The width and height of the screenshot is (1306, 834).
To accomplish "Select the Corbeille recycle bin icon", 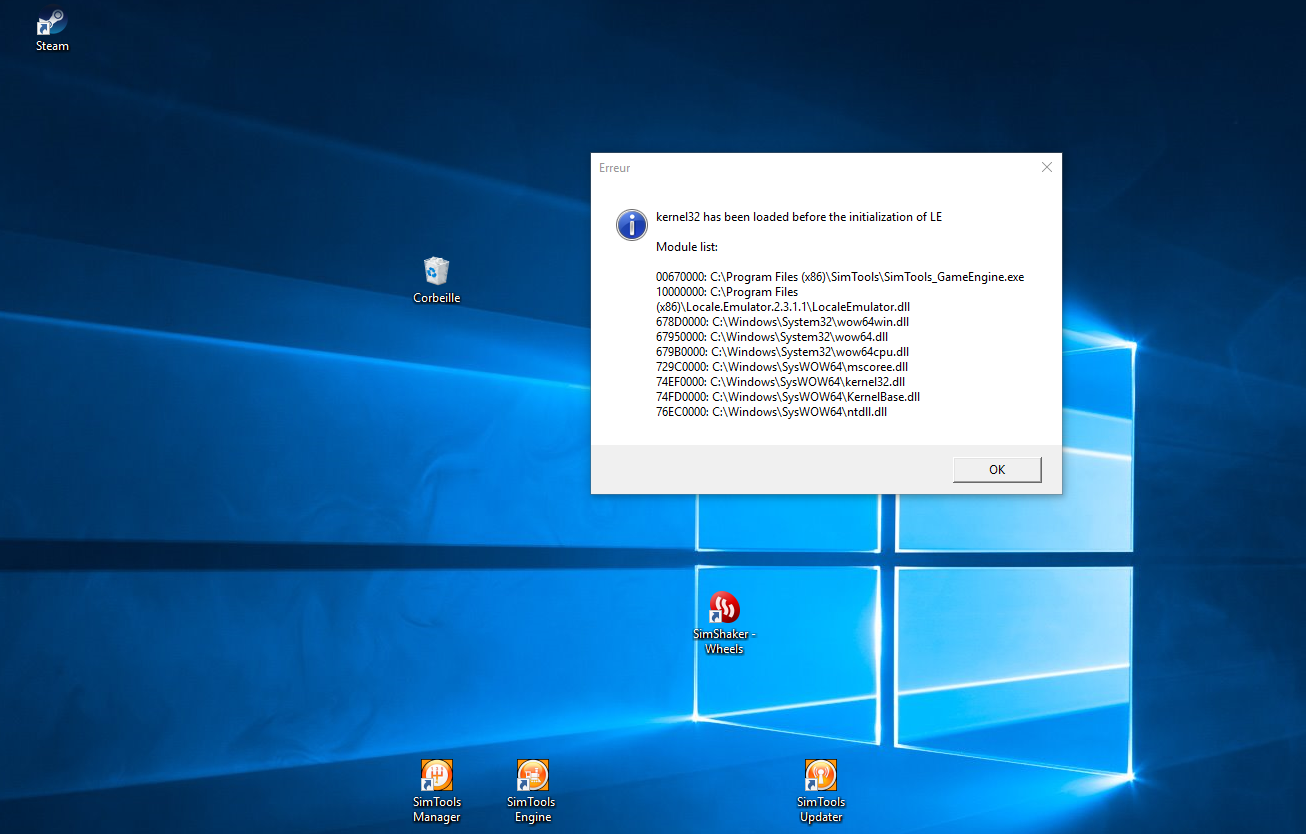I will (x=437, y=280).
